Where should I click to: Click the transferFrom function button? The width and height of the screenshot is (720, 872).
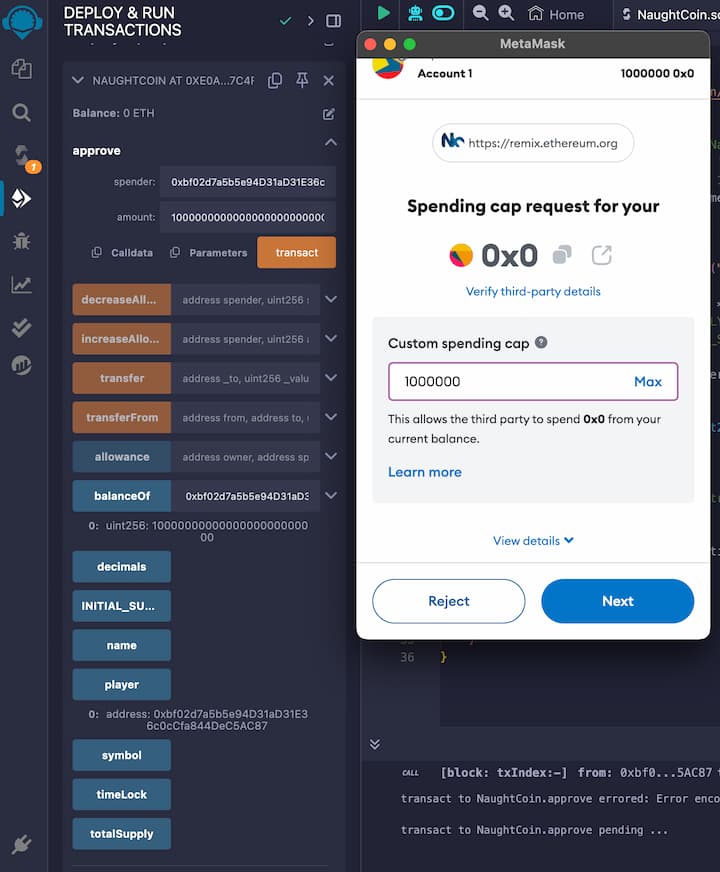[x=122, y=417]
